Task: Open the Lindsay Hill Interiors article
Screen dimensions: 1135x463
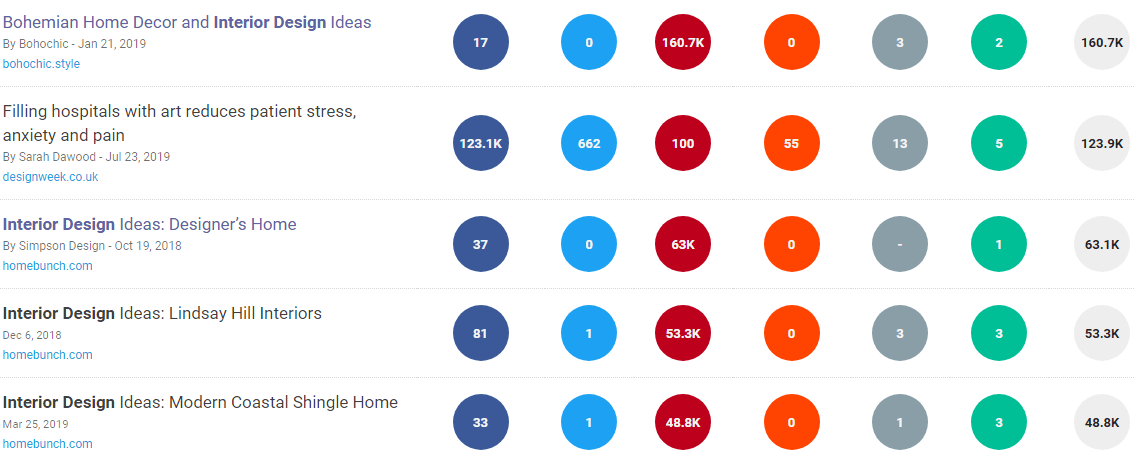Action: click(x=162, y=313)
